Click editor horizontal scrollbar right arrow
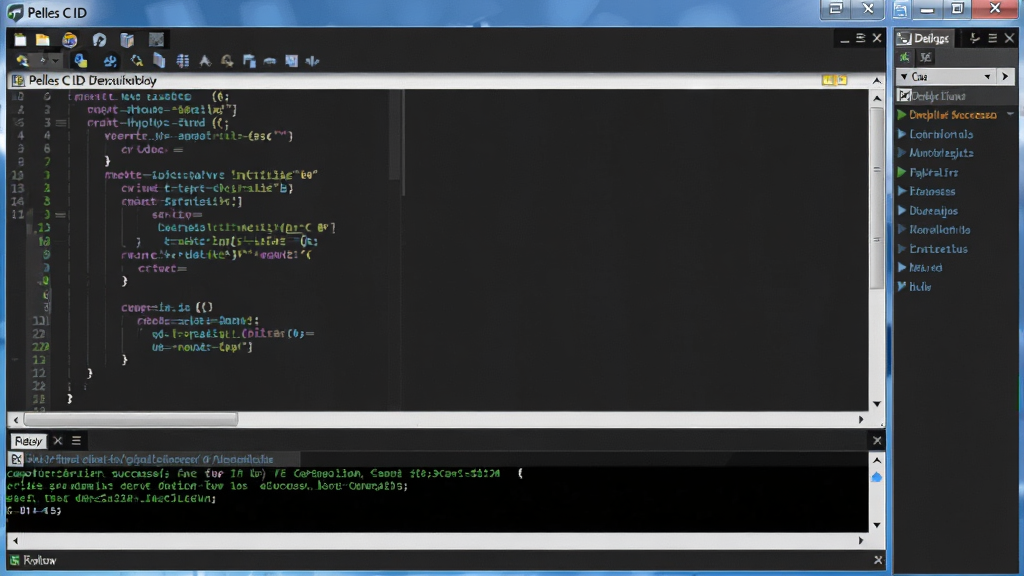Image resolution: width=1024 pixels, height=576 pixels. (861, 419)
